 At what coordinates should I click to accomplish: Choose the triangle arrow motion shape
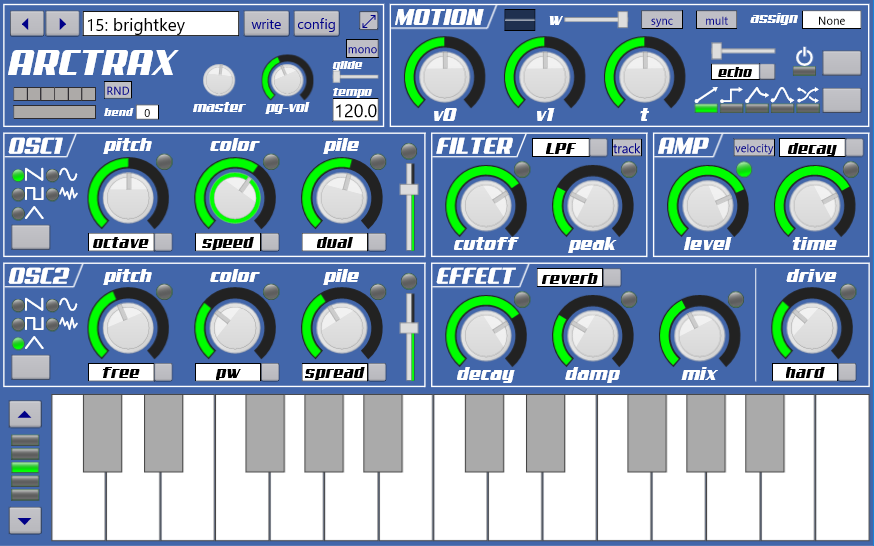[757, 100]
